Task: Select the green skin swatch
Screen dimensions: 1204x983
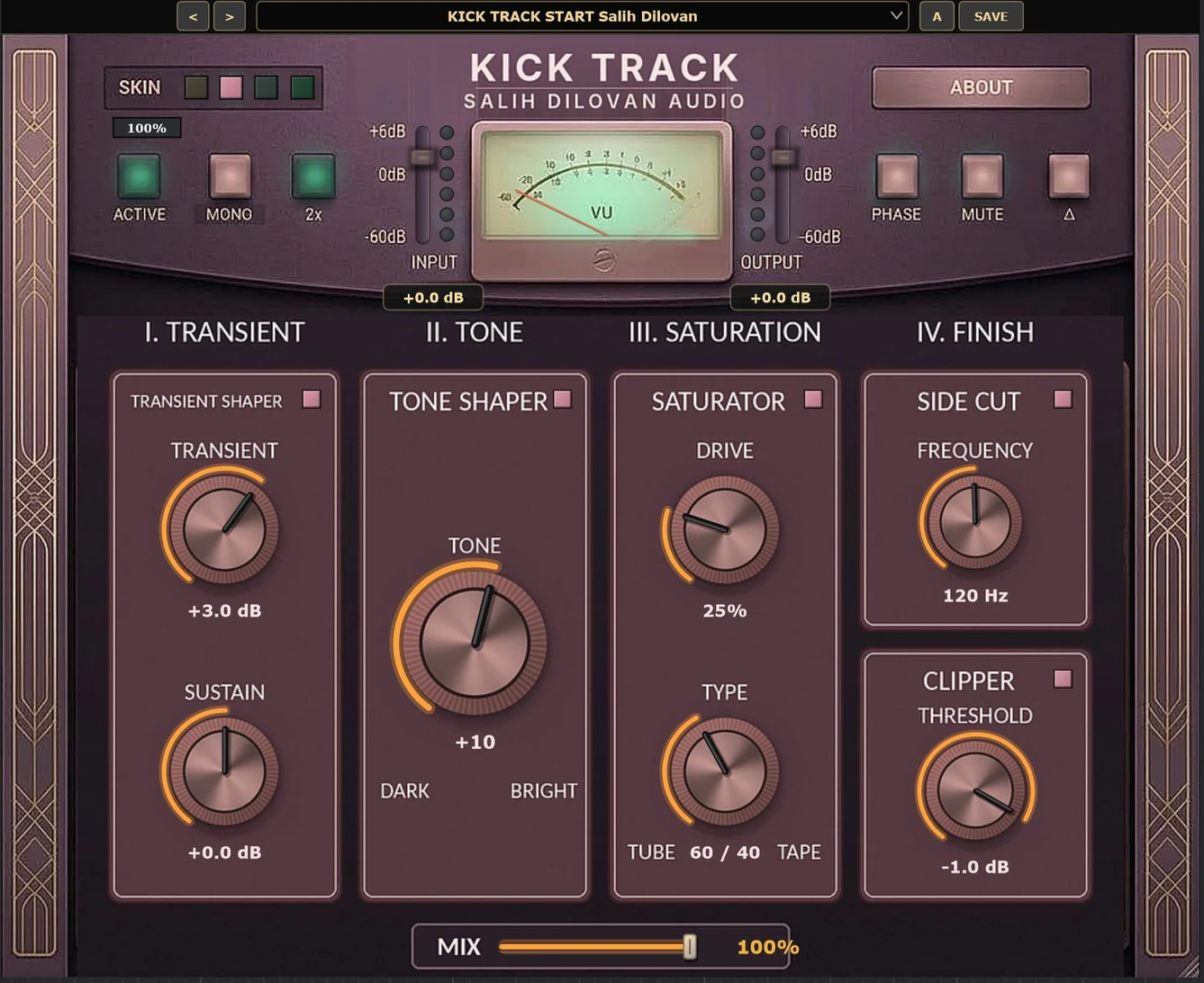Action: coord(303,87)
